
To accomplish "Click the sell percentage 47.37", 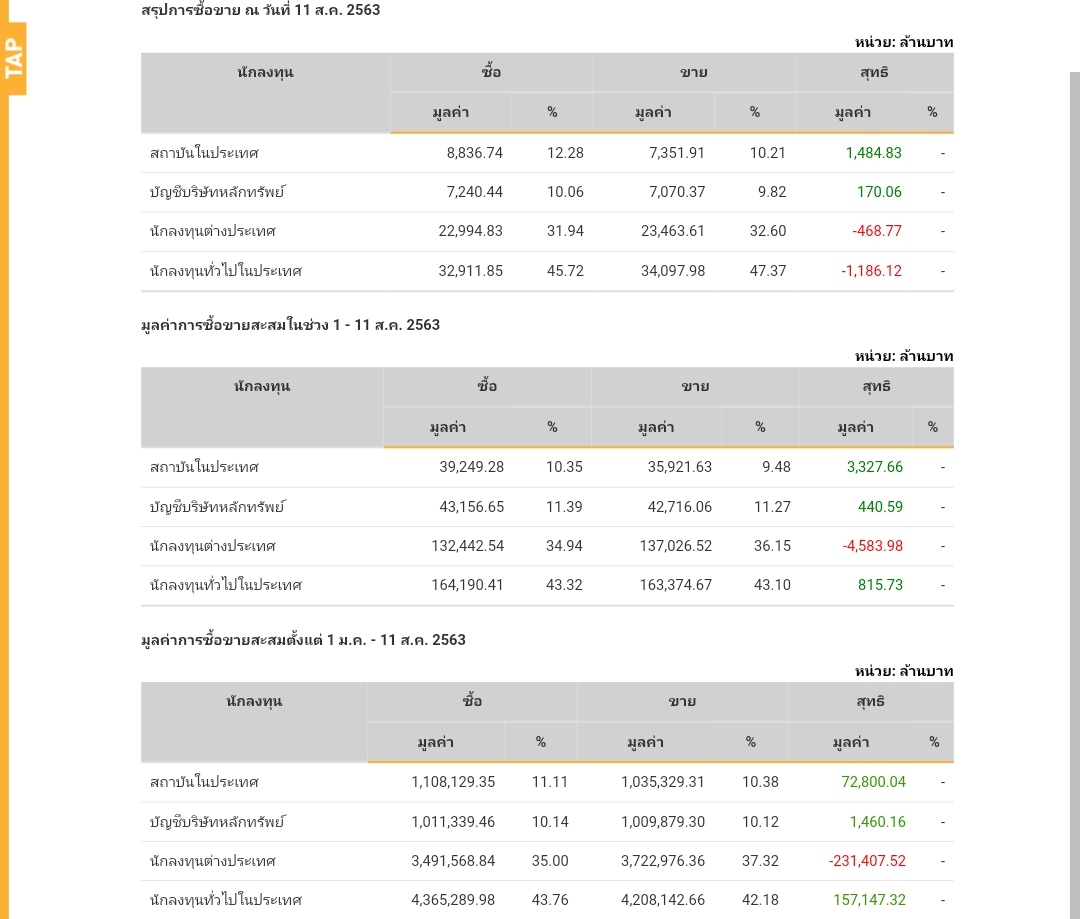I will (768, 271).
